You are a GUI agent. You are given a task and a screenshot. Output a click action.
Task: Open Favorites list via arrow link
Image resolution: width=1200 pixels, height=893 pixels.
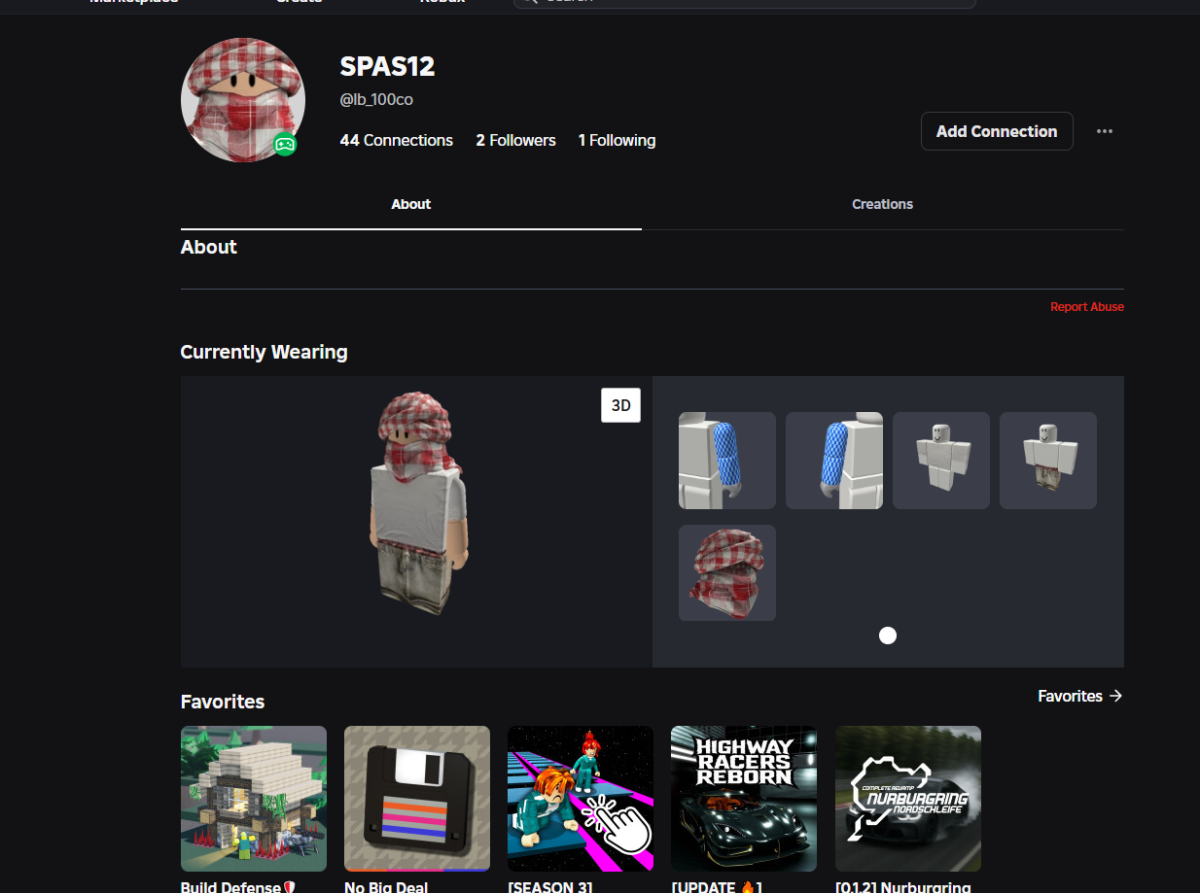(1080, 696)
